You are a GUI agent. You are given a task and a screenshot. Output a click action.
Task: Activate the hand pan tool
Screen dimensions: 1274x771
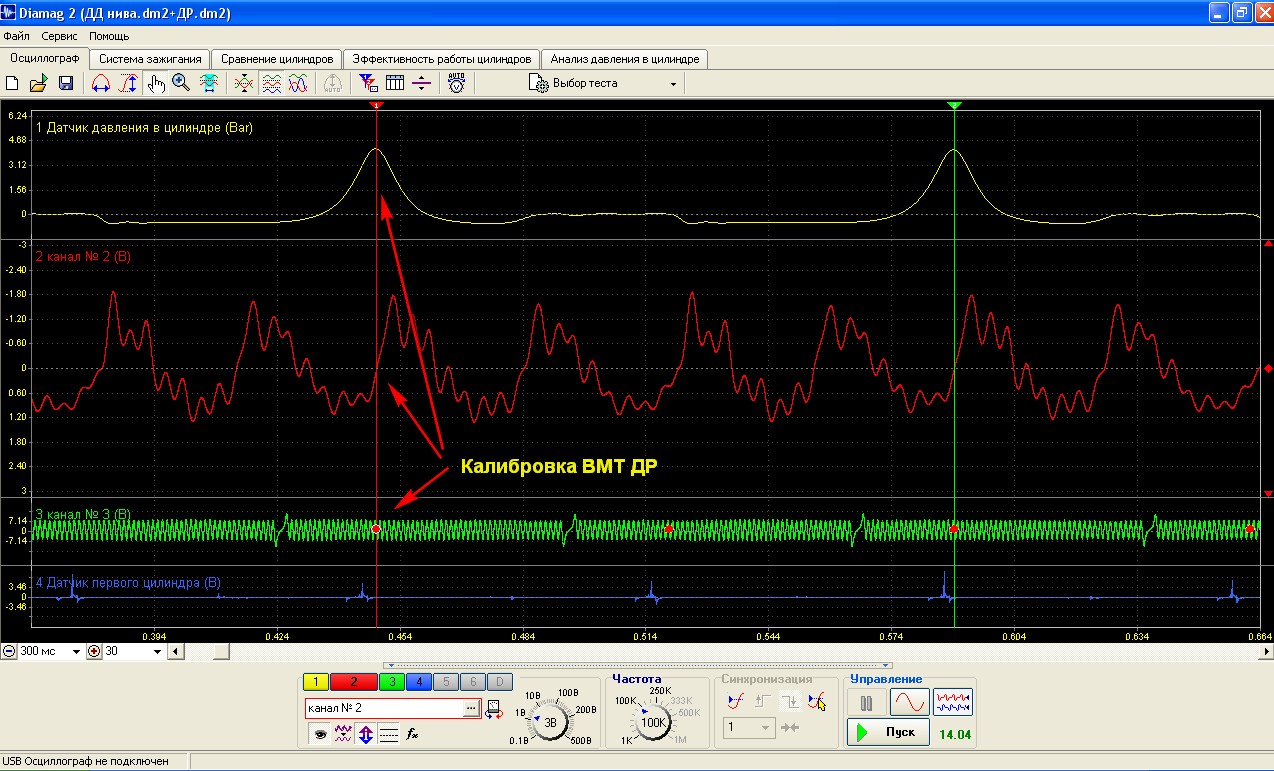[155, 84]
